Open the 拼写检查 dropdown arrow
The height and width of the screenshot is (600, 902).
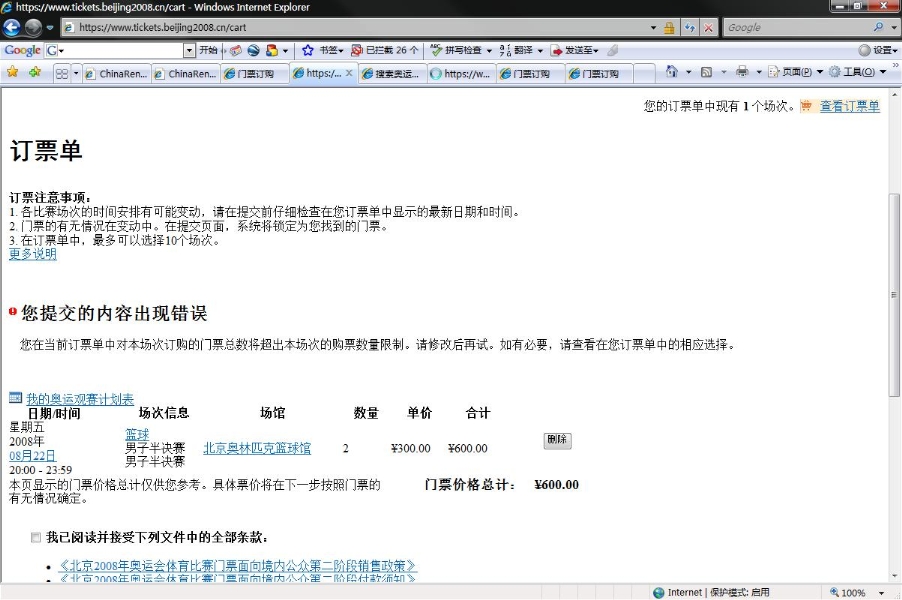pyautogui.click(x=489, y=51)
